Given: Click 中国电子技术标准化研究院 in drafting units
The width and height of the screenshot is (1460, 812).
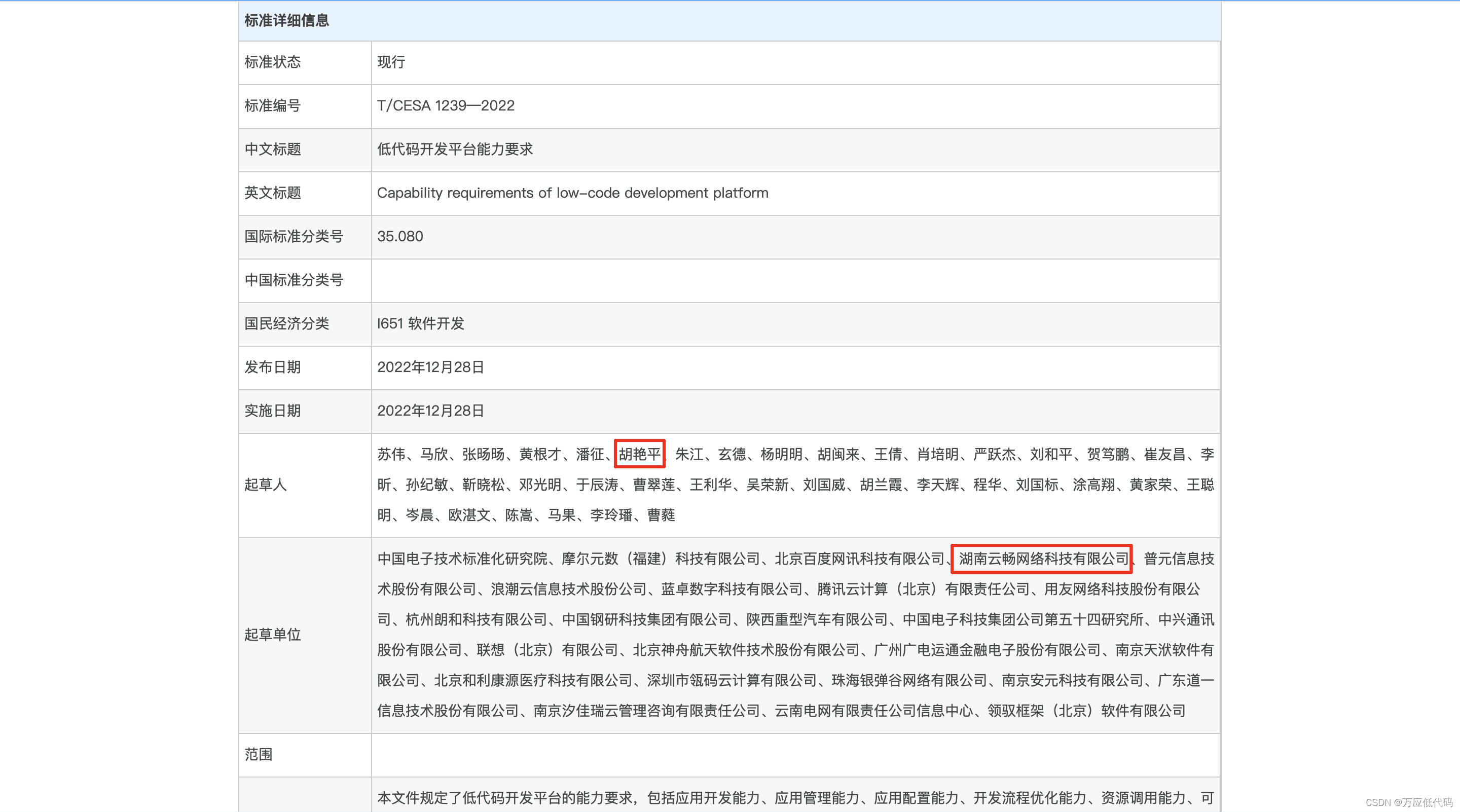Looking at the screenshot, I should coord(462,559).
